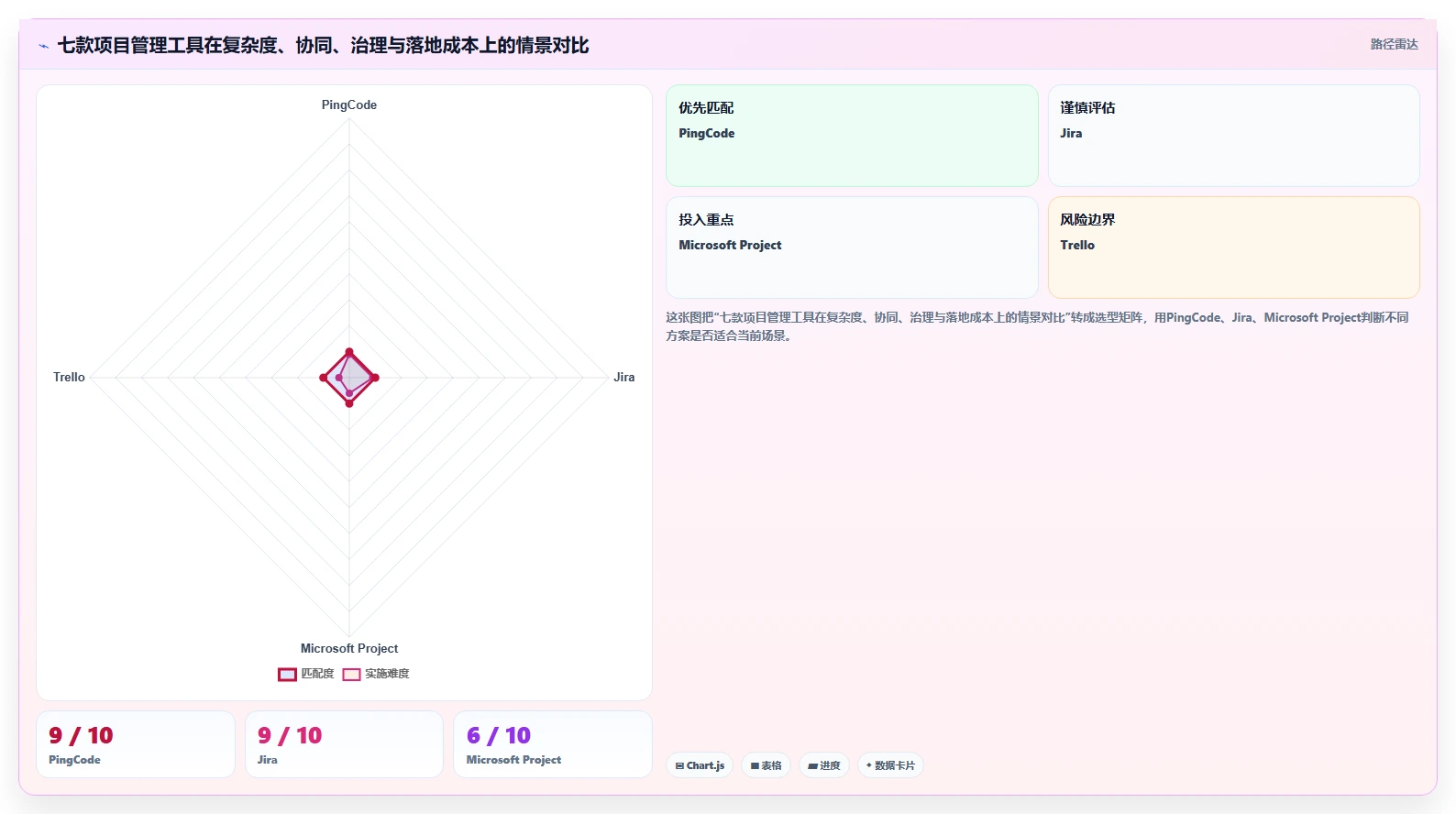Click the Jira axis label on radar
The width and height of the screenshot is (1456, 814).
click(624, 377)
